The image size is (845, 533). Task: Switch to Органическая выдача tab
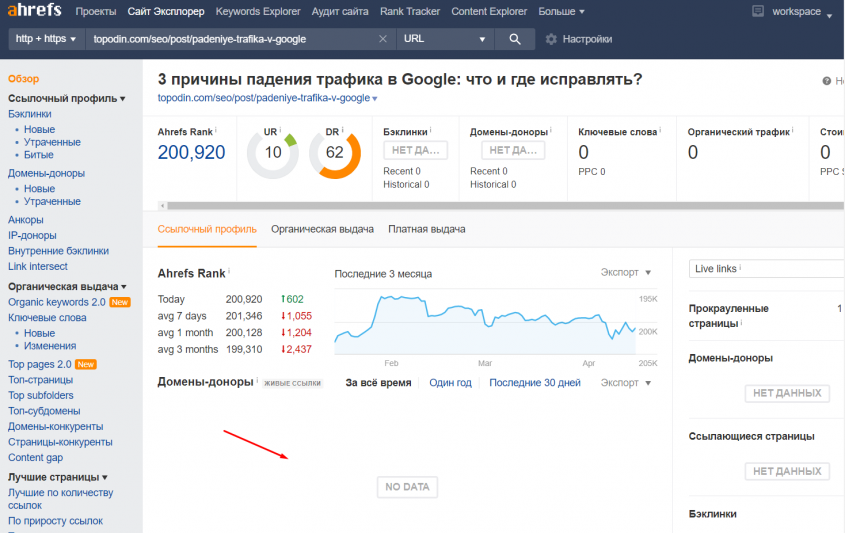322,229
